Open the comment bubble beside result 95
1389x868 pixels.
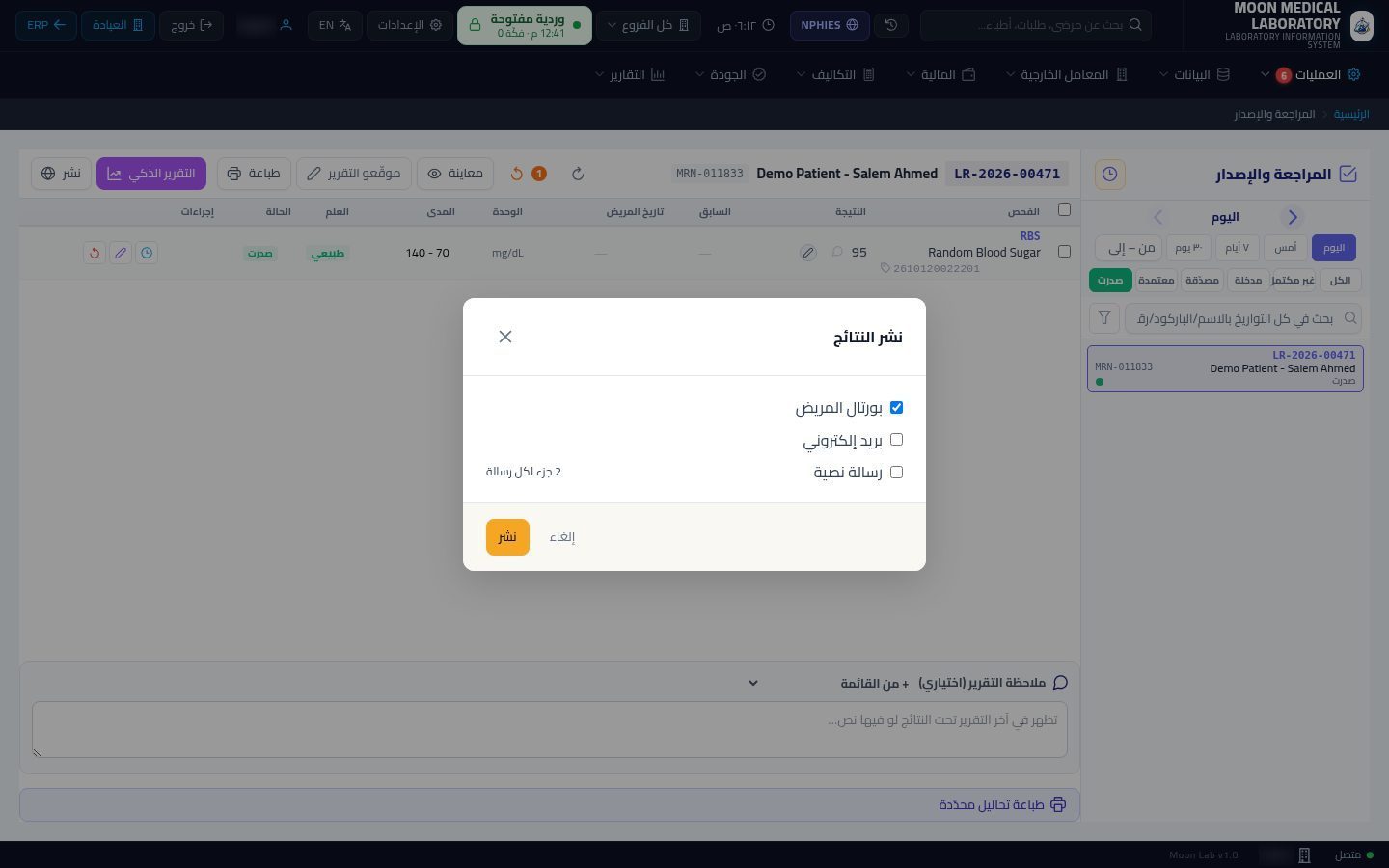tap(837, 253)
